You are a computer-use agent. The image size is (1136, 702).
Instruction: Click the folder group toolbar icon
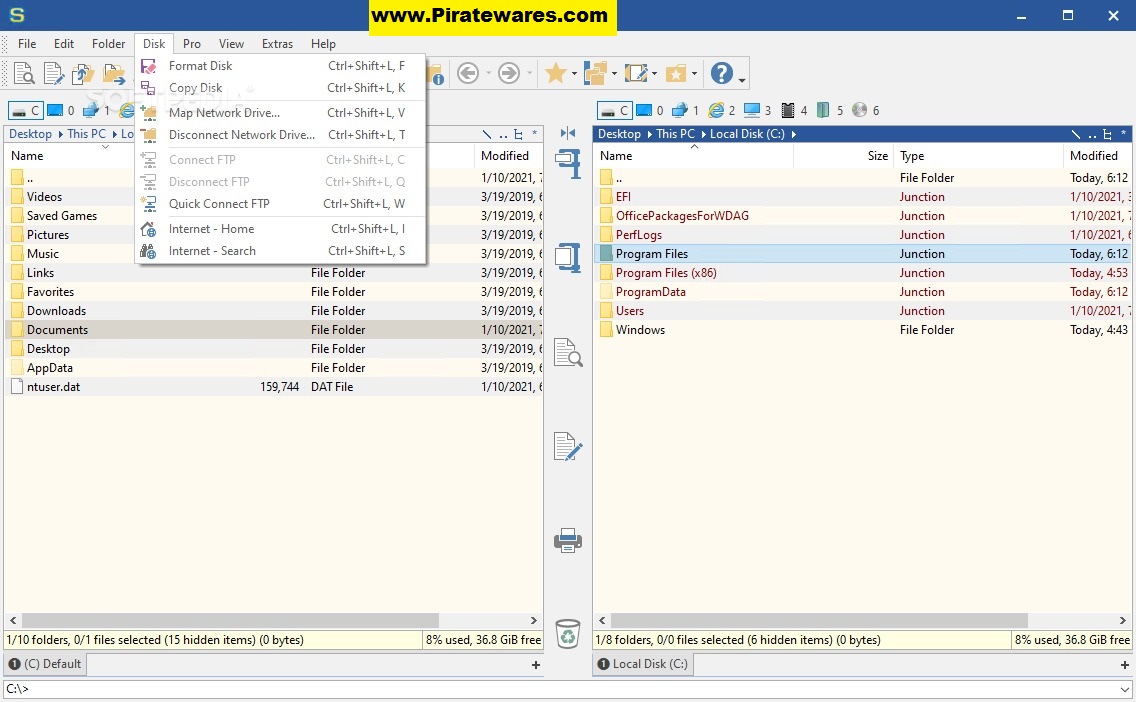point(596,72)
